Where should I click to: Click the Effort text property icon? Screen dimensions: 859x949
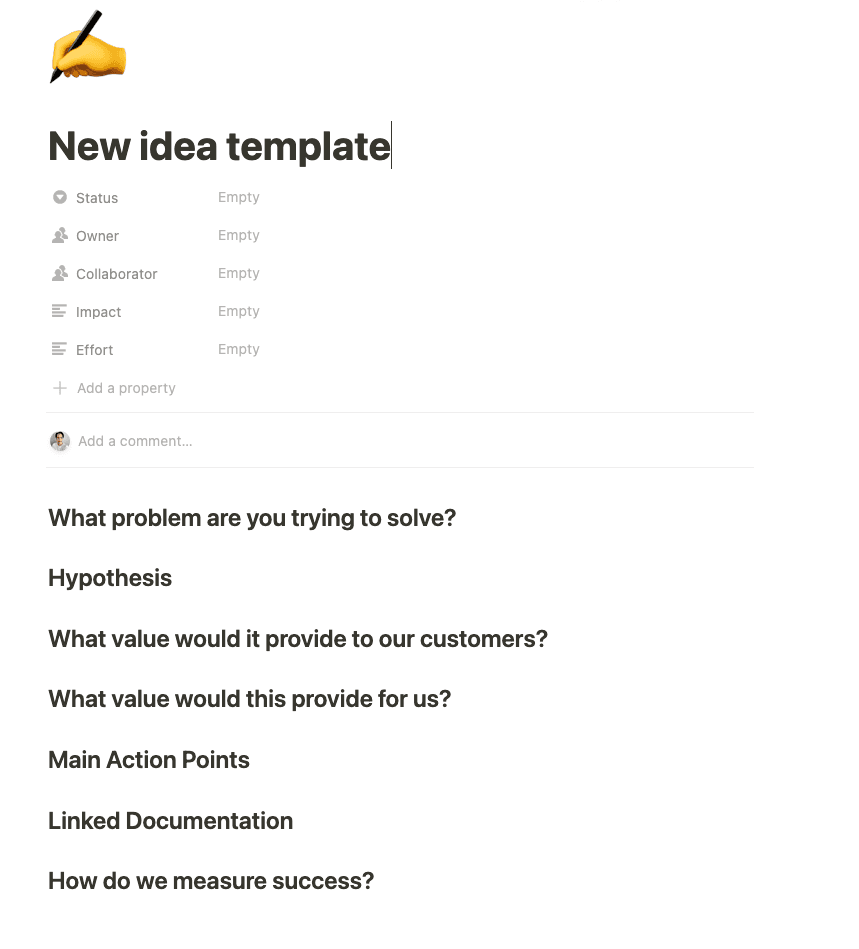click(x=60, y=349)
